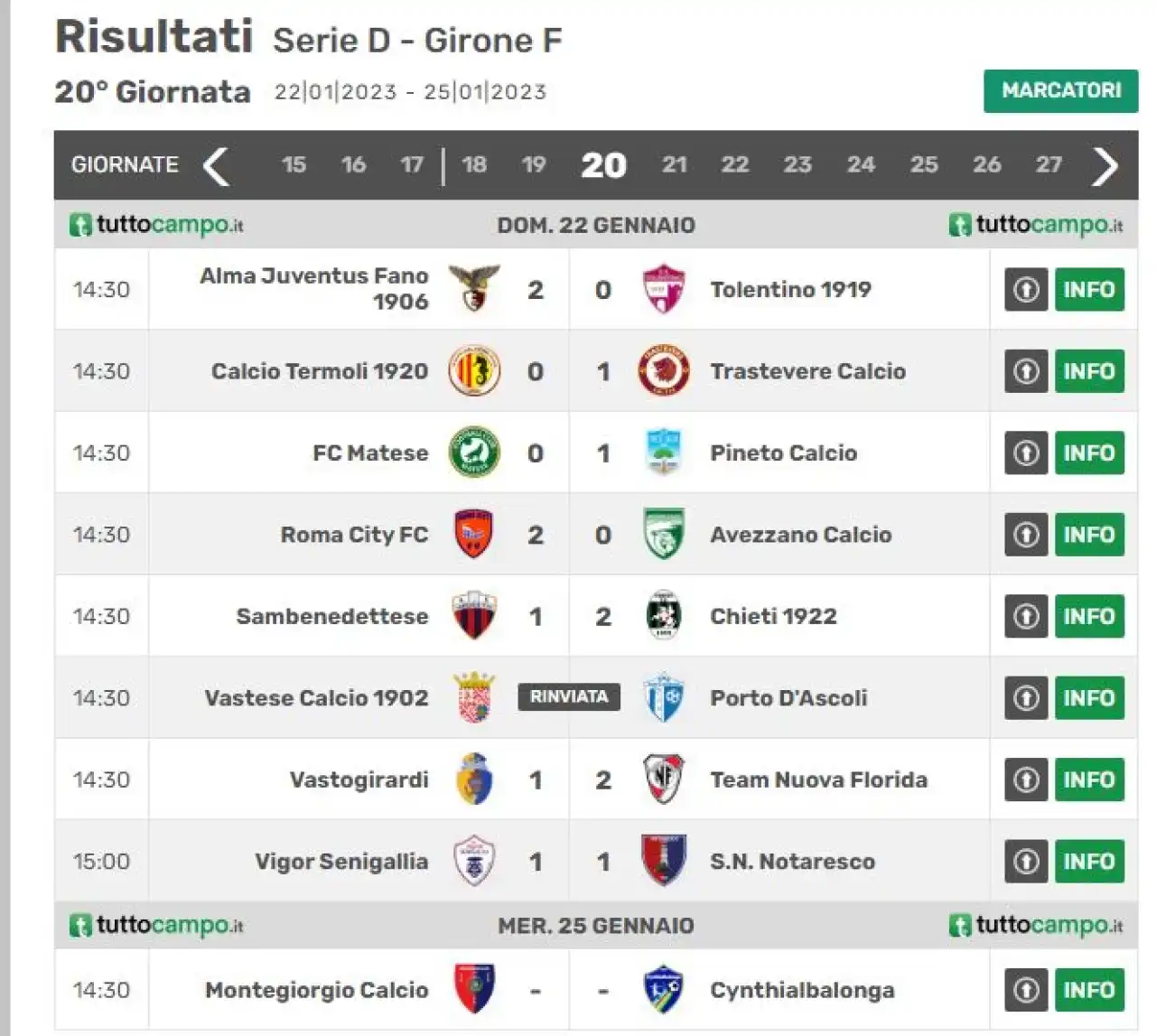Advance giornate list with right chevron
The width and height of the screenshot is (1156, 1036).
[x=1105, y=166]
